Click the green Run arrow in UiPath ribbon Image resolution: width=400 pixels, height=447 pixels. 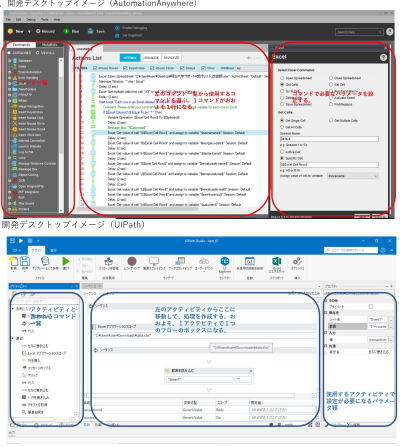(66, 261)
